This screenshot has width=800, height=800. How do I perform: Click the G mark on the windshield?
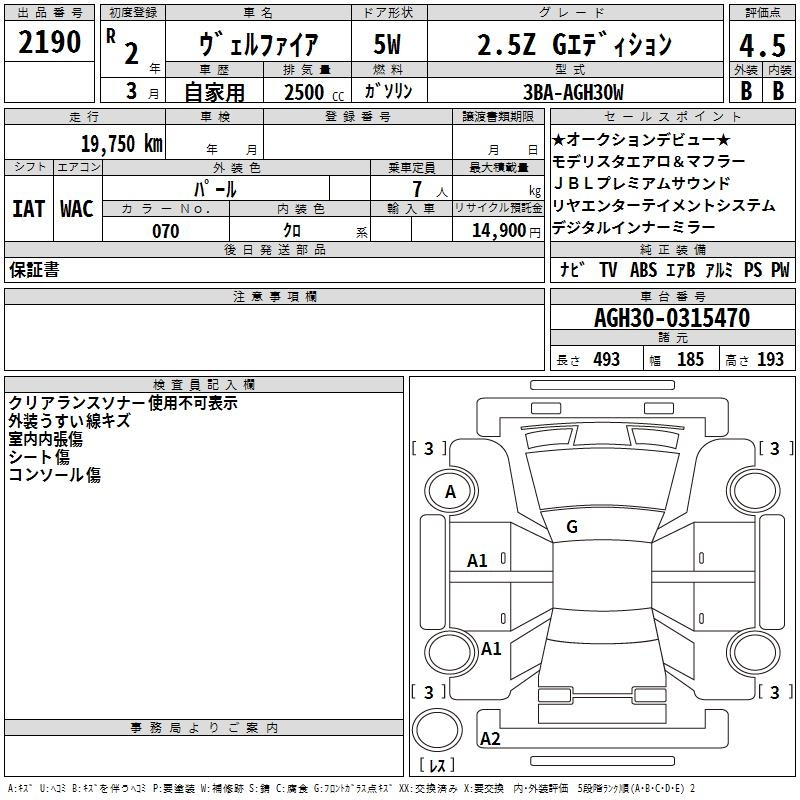pyautogui.click(x=571, y=527)
